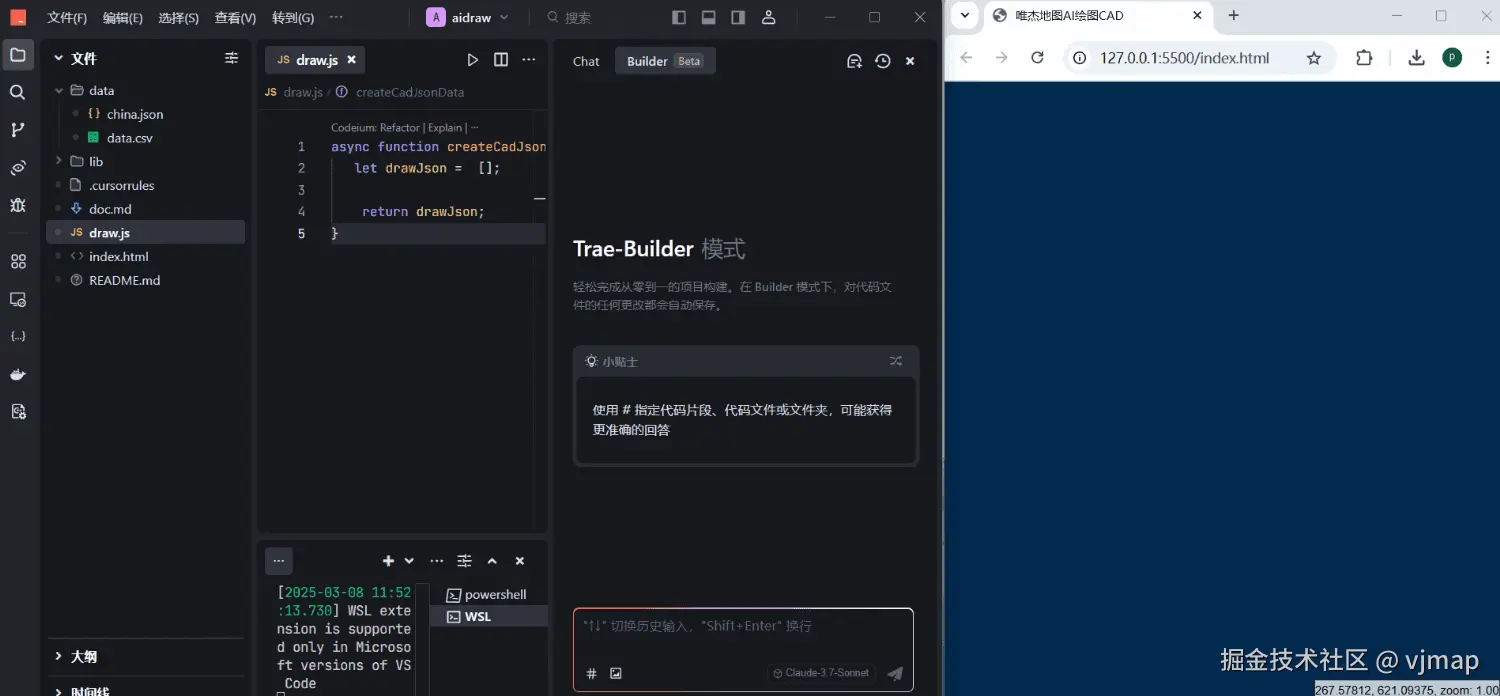This screenshot has height=696, width=1500.
Task: Maximize the terminal panel with the chevron
Action: click(x=492, y=561)
